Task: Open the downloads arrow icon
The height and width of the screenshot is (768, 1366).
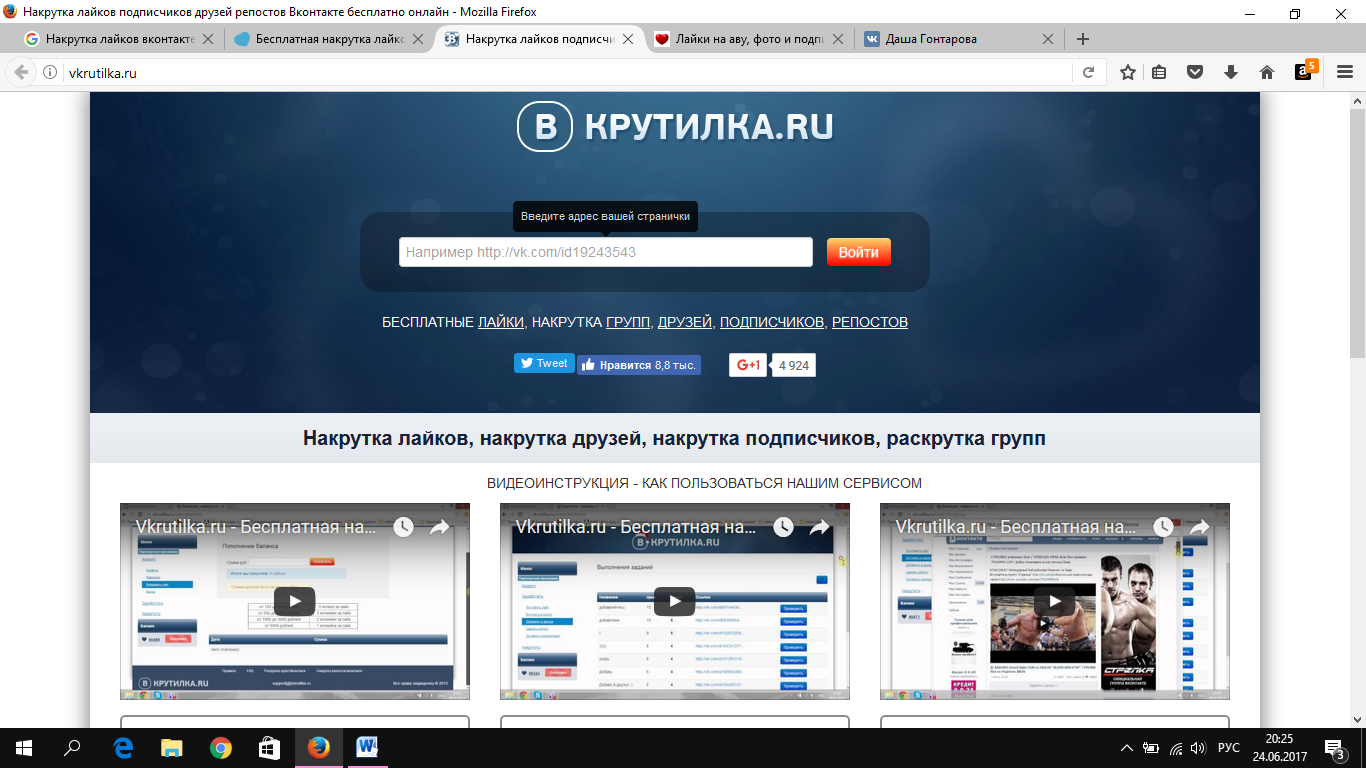Action: 1231,72
